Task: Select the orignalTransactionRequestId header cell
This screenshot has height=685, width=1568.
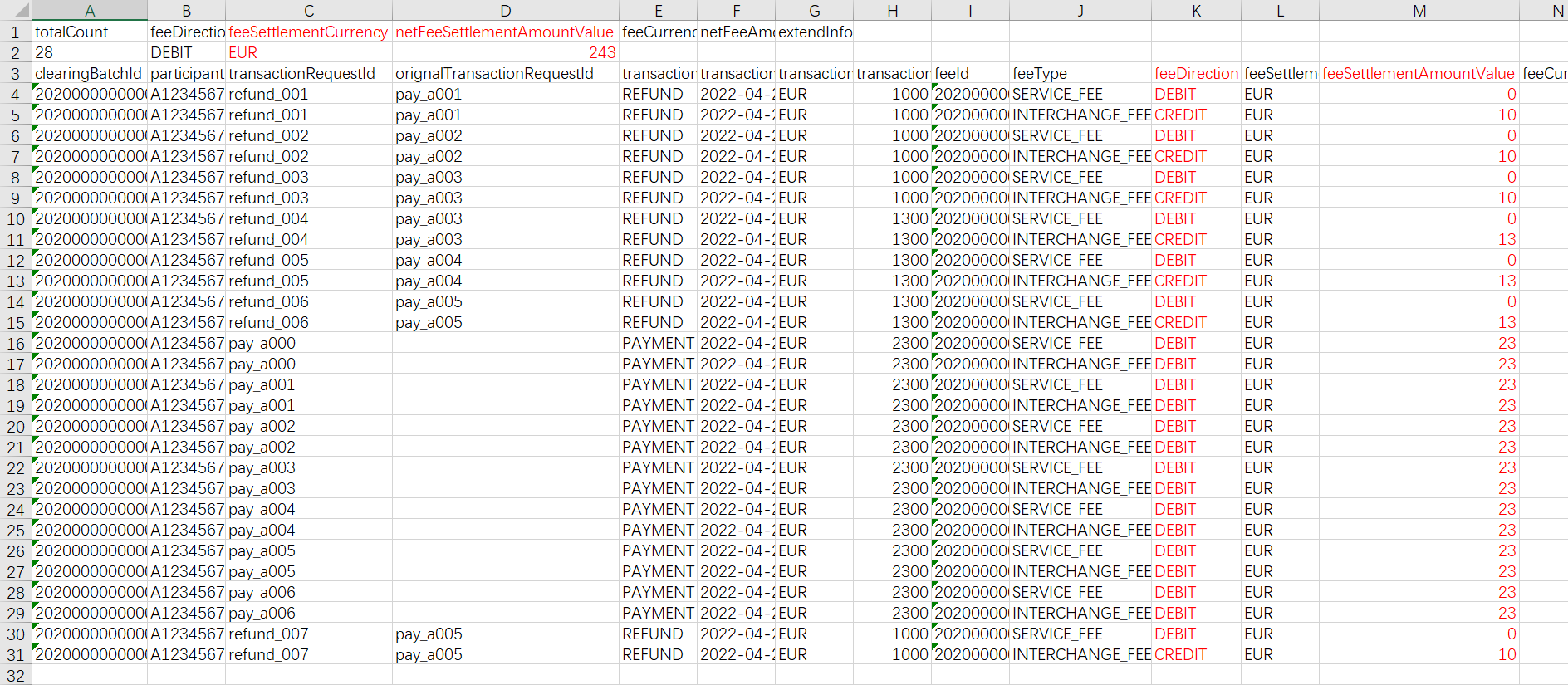Action: pos(495,73)
